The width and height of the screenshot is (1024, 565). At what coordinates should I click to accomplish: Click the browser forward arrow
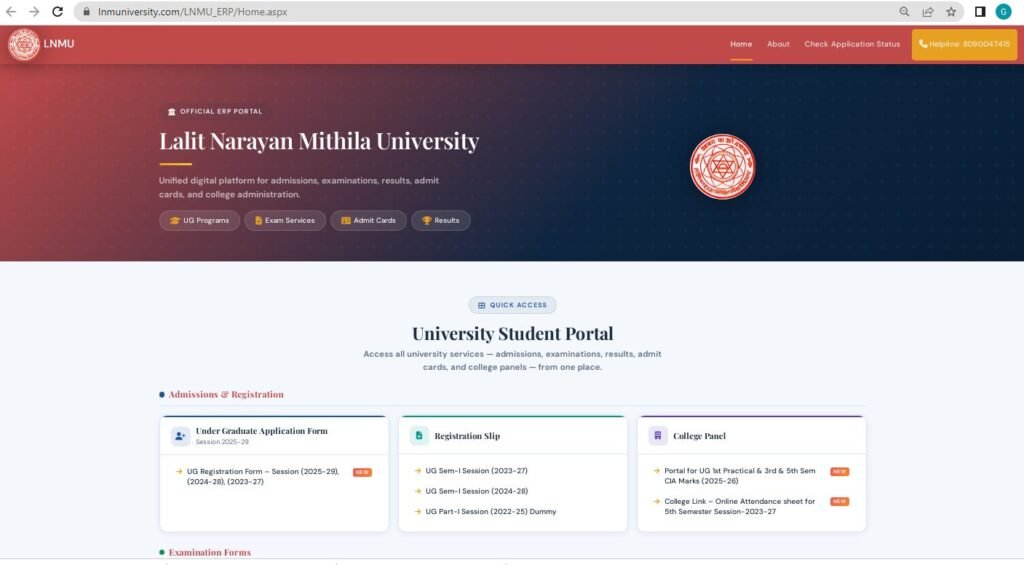[x=34, y=12]
